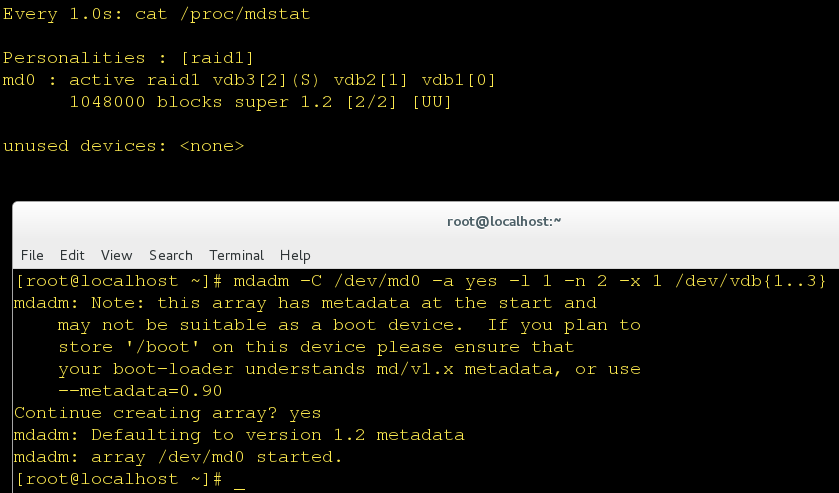The image size is (839, 493).
Task: Click the 'Personalities : [raid1]' line
Action: click(x=128, y=58)
